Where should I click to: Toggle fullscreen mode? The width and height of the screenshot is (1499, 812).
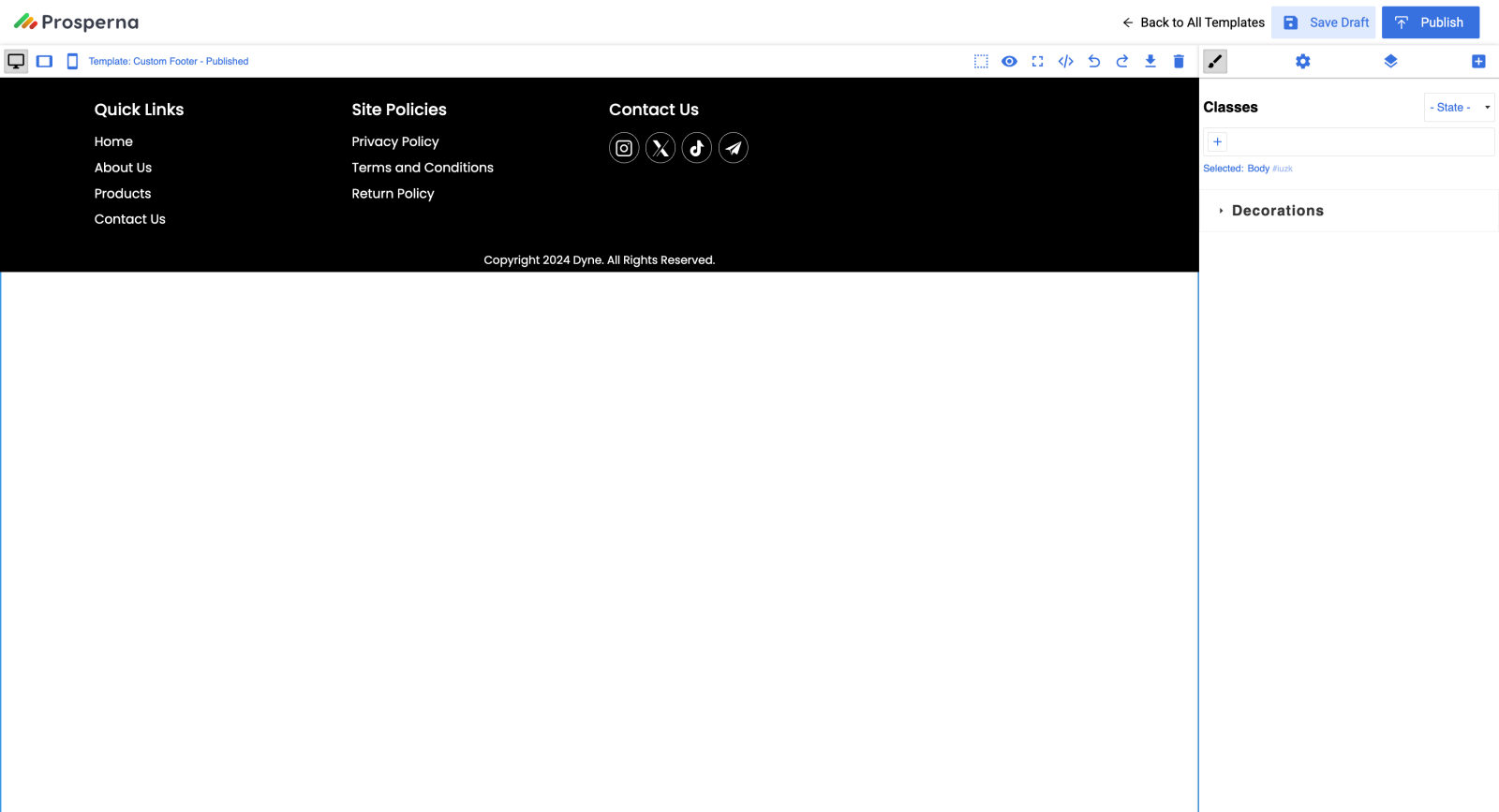pyautogui.click(x=1037, y=61)
